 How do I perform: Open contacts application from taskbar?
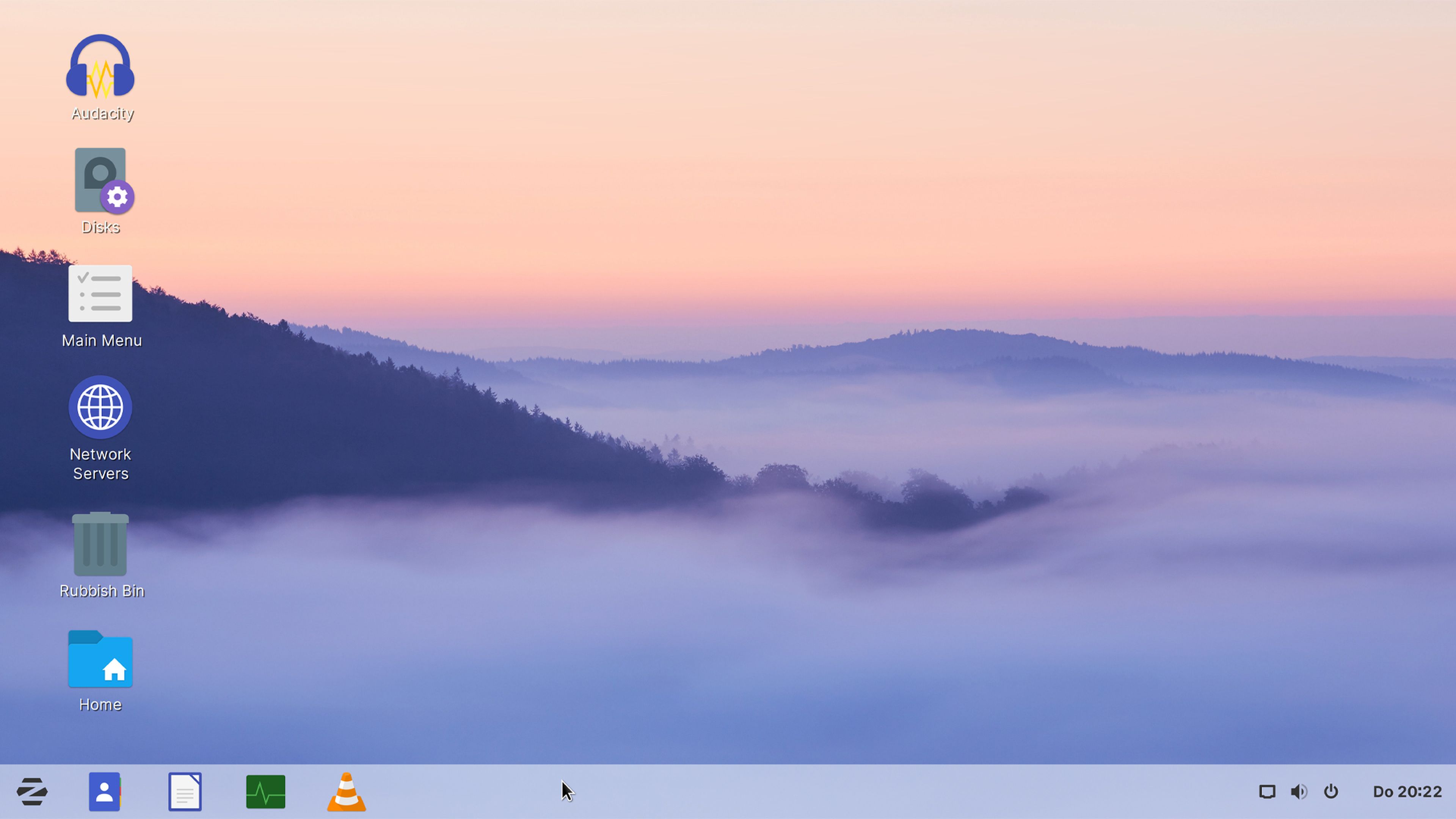coord(105,791)
